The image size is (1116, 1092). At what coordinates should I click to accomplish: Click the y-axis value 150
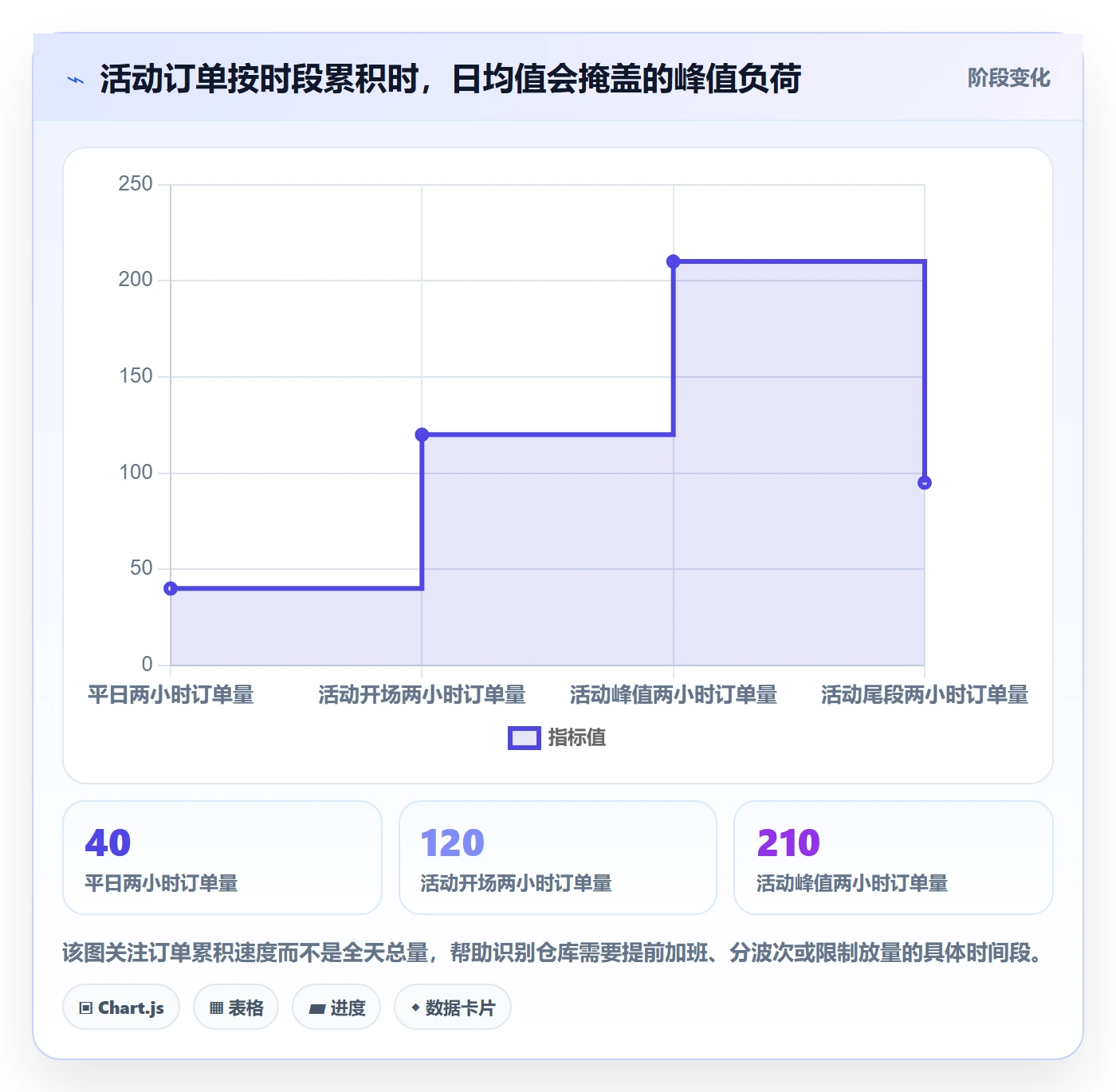coord(136,376)
